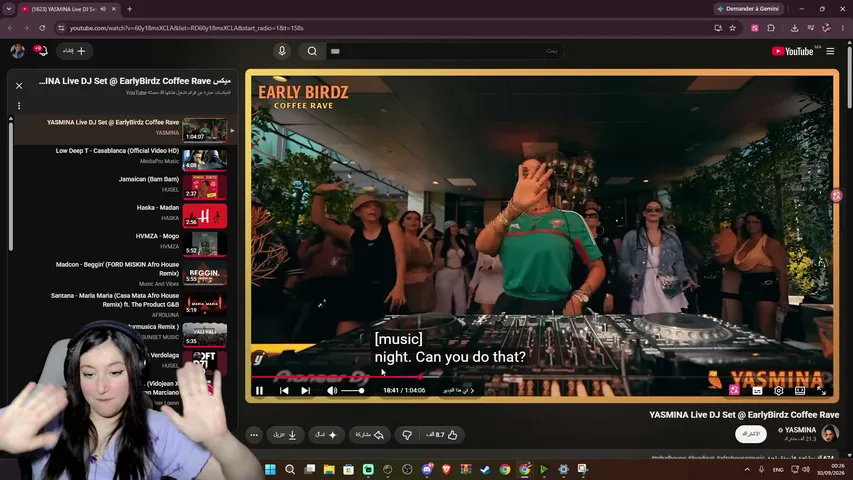Switch player to theater mode
Viewport: 853px width, 480px height.
click(800, 390)
